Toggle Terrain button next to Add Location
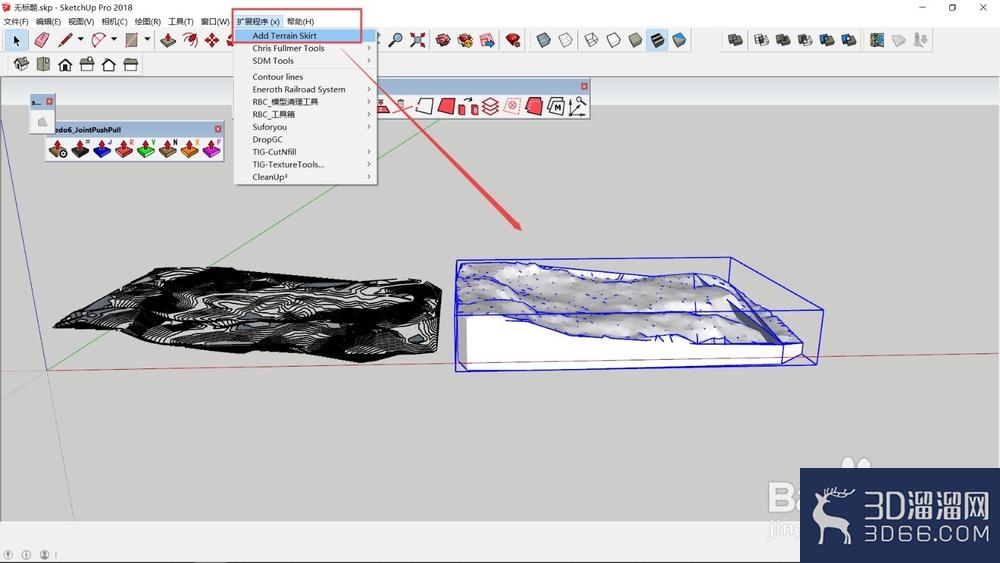 [899, 40]
